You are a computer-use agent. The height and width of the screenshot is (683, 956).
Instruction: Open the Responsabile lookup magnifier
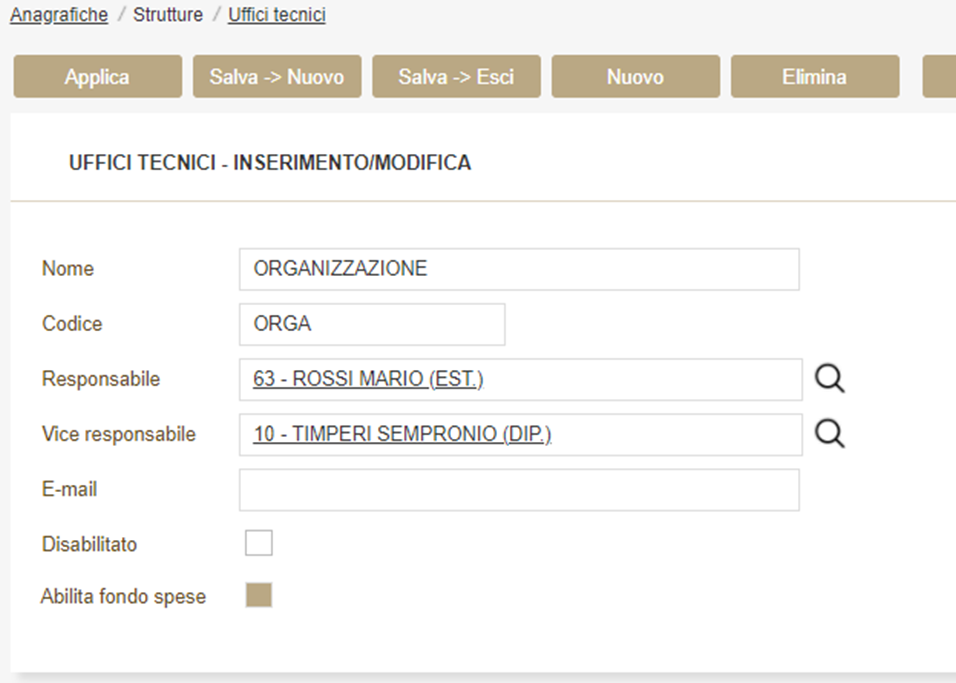click(829, 380)
